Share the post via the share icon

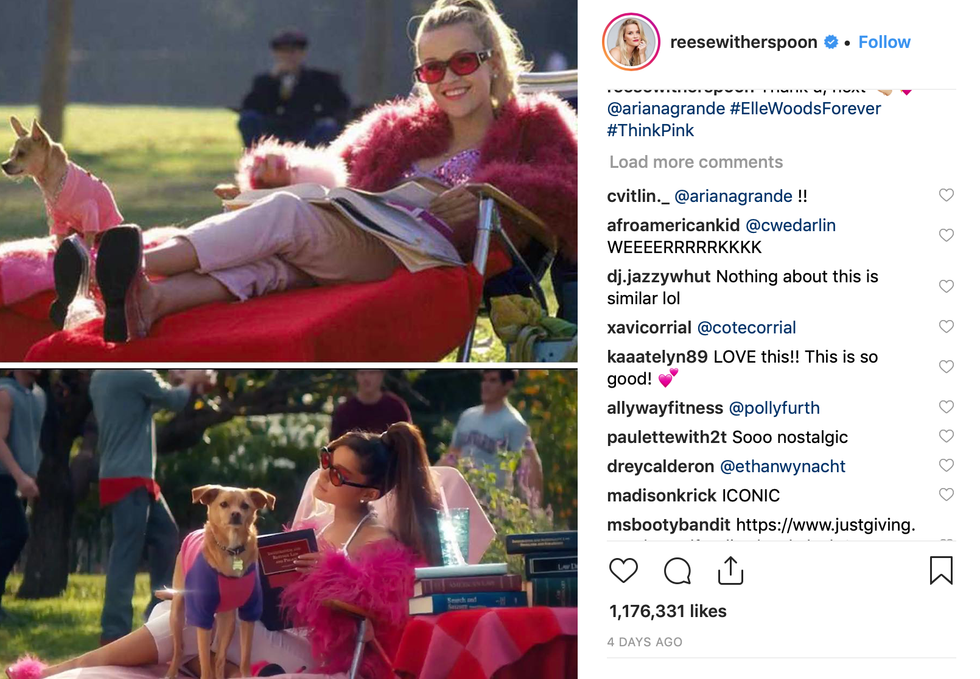[731, 570]
